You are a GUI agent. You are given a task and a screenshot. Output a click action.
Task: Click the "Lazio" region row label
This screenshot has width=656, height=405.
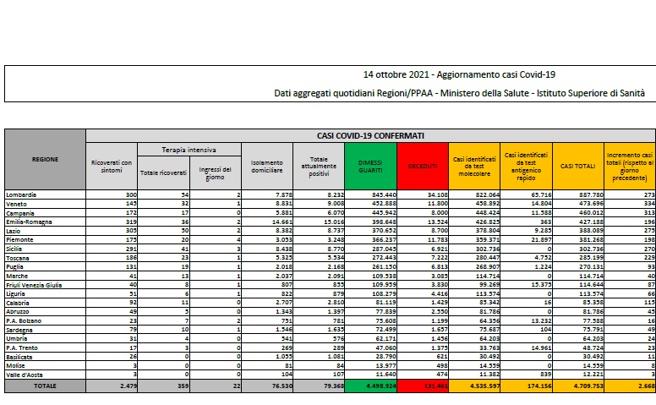(13, 231)
